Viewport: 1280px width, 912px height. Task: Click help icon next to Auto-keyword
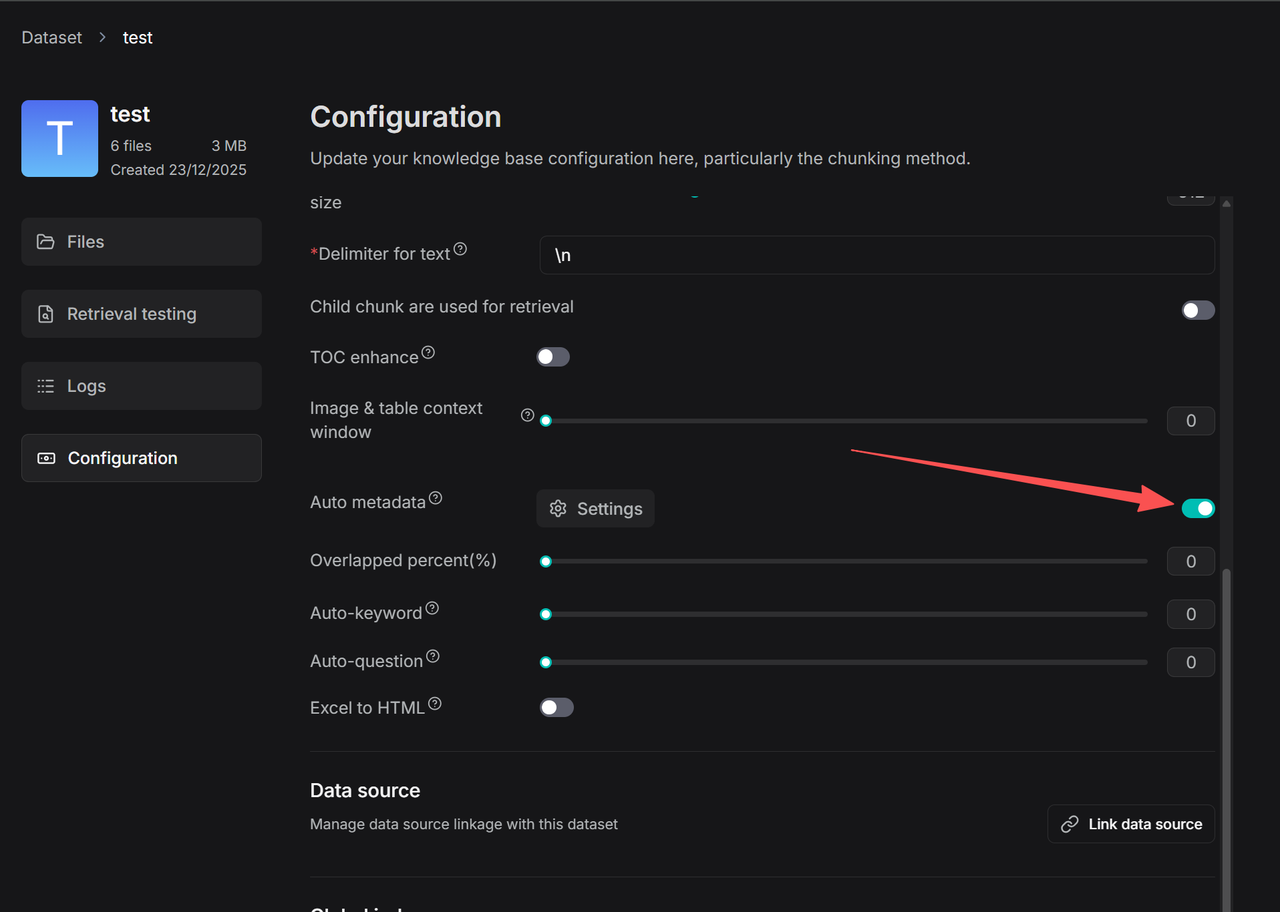pos(432,608)
